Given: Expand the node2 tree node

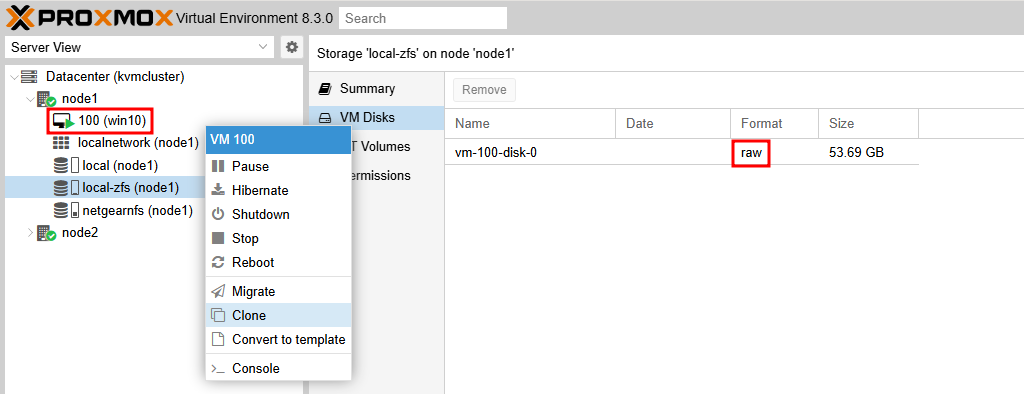Looking at the screenshot, I should [30, 233].
